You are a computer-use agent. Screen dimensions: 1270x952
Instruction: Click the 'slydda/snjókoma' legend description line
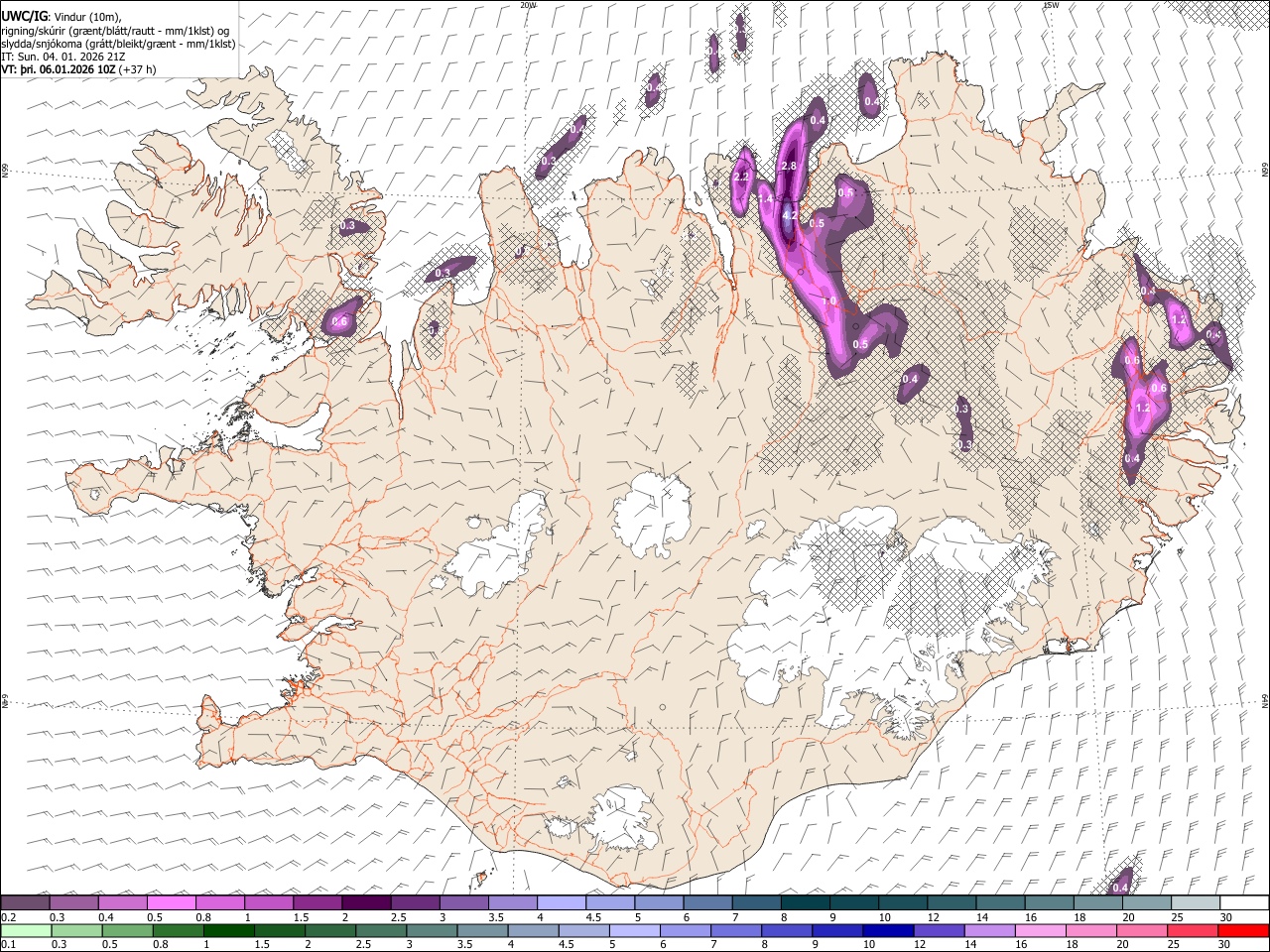coord(118,44)
